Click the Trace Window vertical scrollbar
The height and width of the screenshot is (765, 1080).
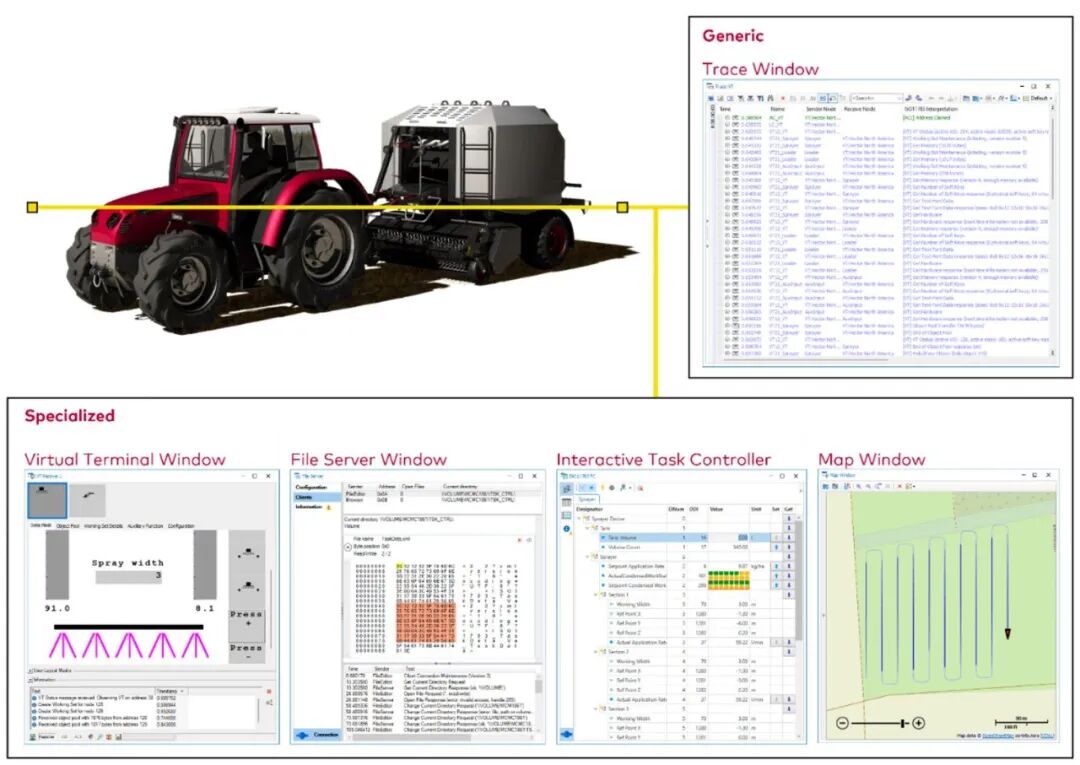click(x=1052, y=158)
